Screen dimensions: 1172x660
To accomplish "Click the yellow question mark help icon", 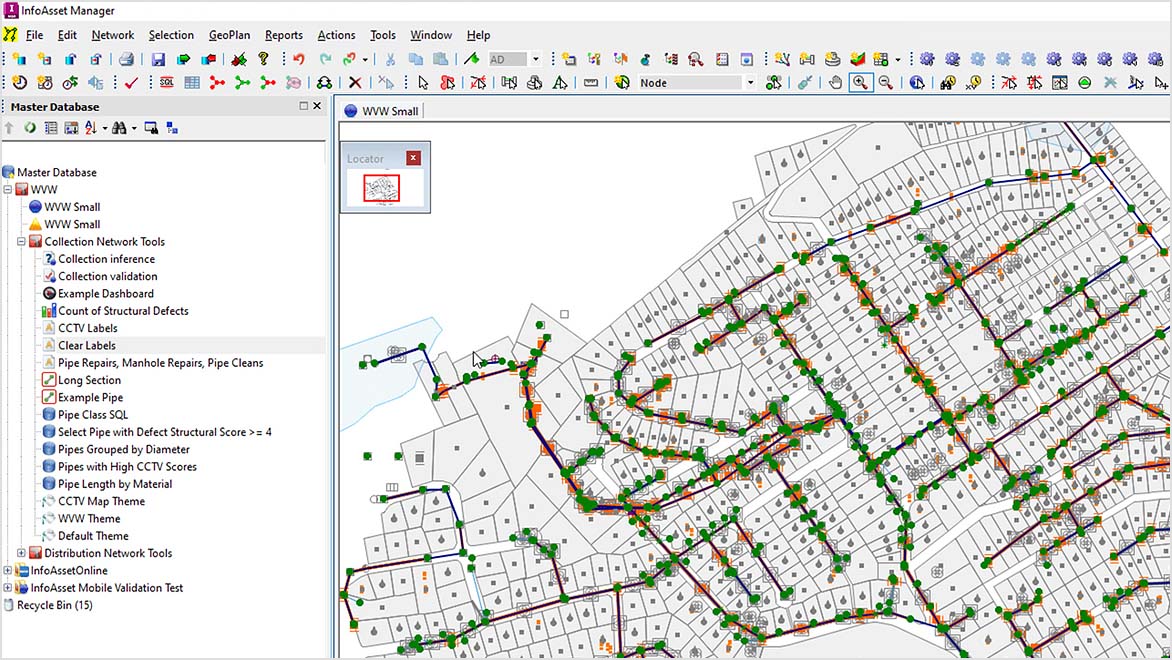I will pyautogui.click(x=264, y=59).
